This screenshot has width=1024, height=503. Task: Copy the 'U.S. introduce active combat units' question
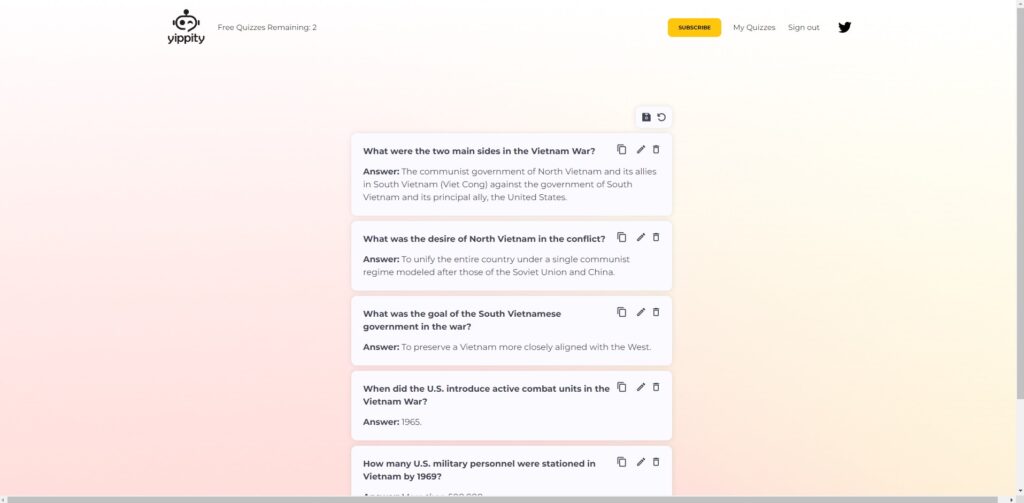(622, 387)
